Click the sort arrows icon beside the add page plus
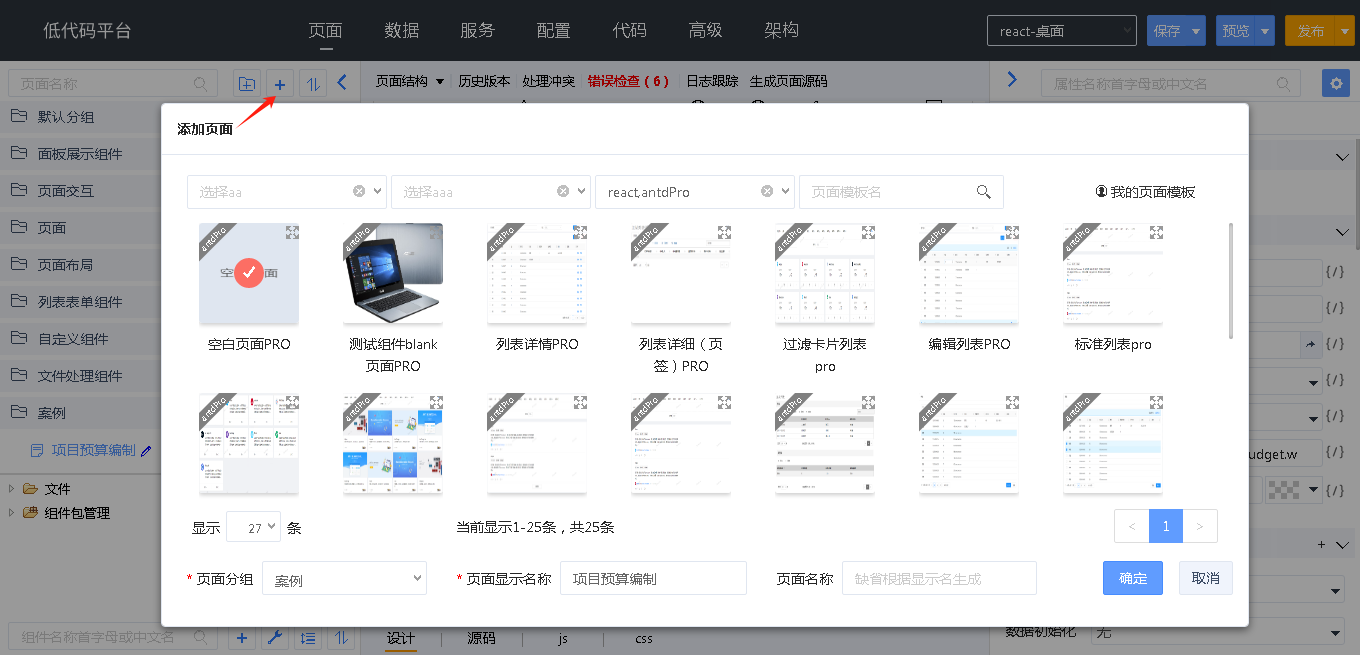 point(314,84)
